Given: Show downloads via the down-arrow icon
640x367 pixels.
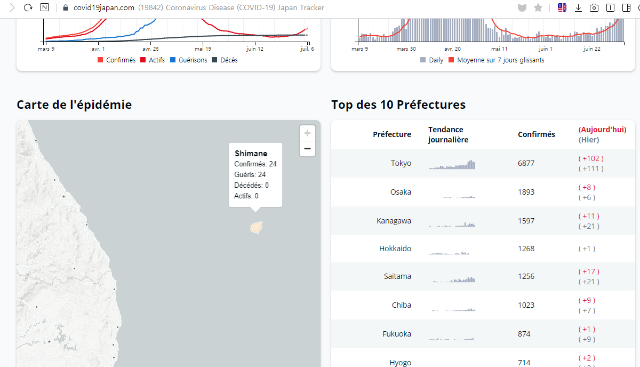Looking at the screenshot, I should pyautogui.click(x=578, y=7).
